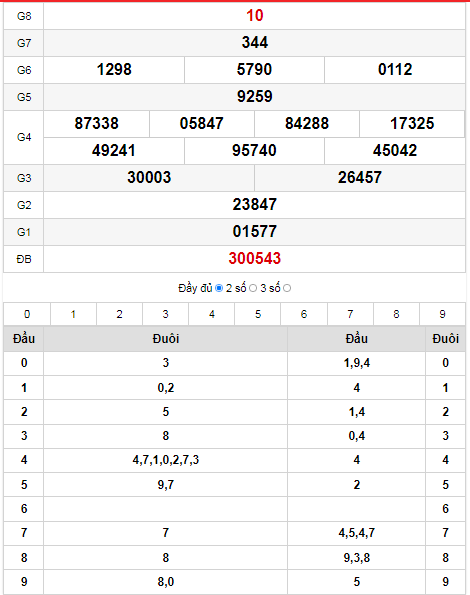Click the G3 row label
This screenshot has height=595, width=470.
(24, 178)
